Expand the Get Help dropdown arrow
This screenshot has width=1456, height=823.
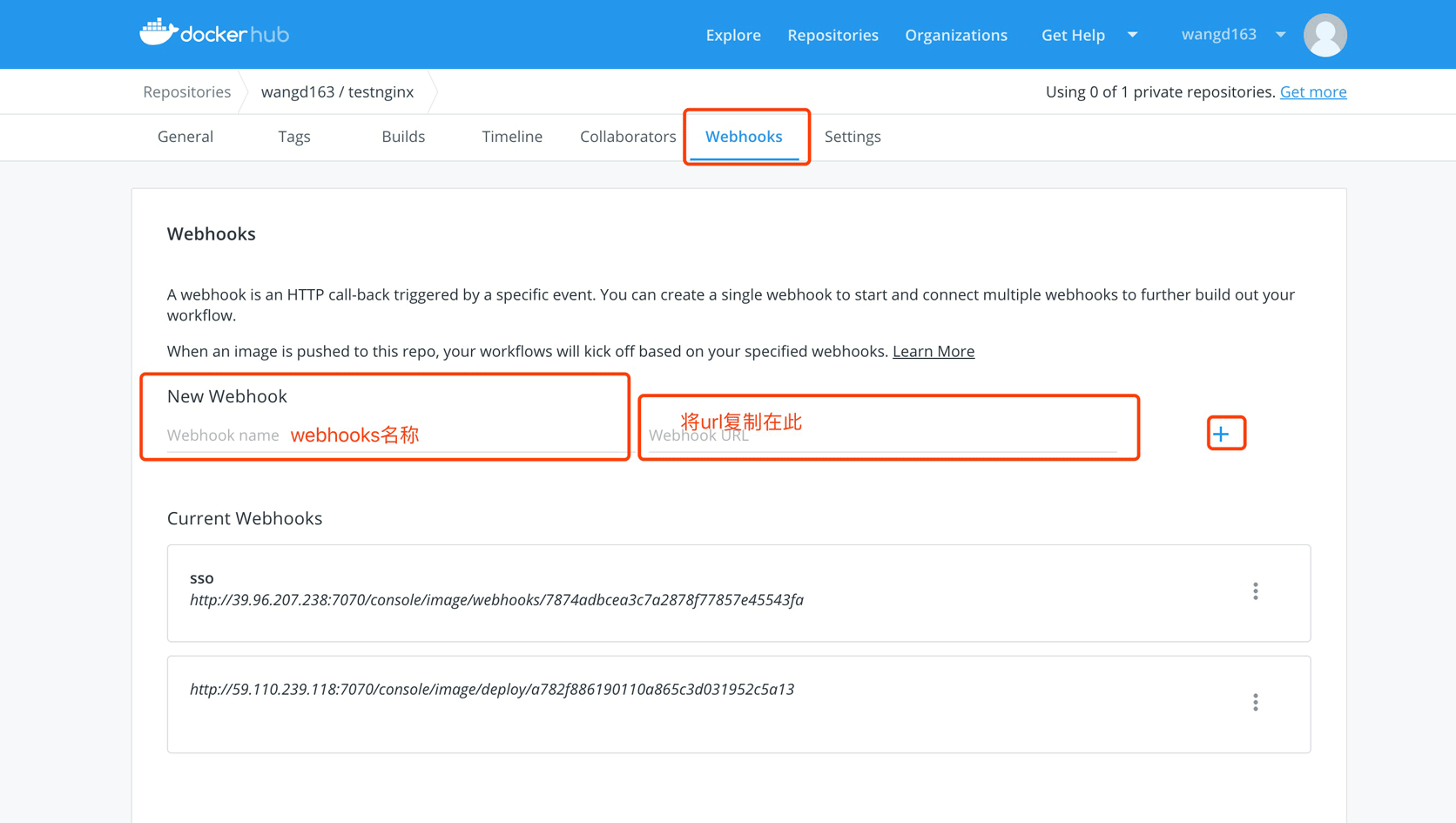click(x=1132, y=35)
